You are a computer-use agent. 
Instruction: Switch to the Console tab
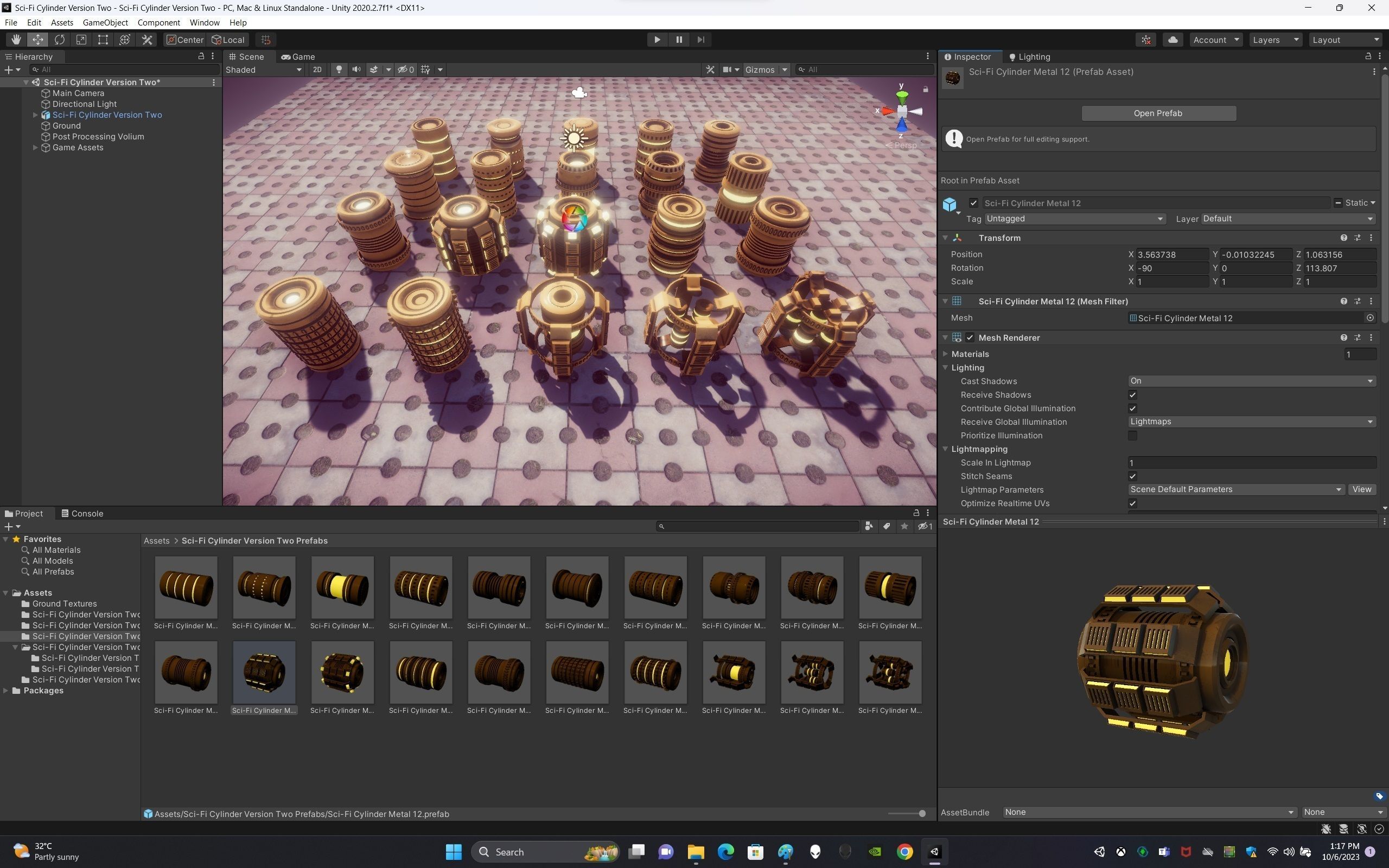82,513
